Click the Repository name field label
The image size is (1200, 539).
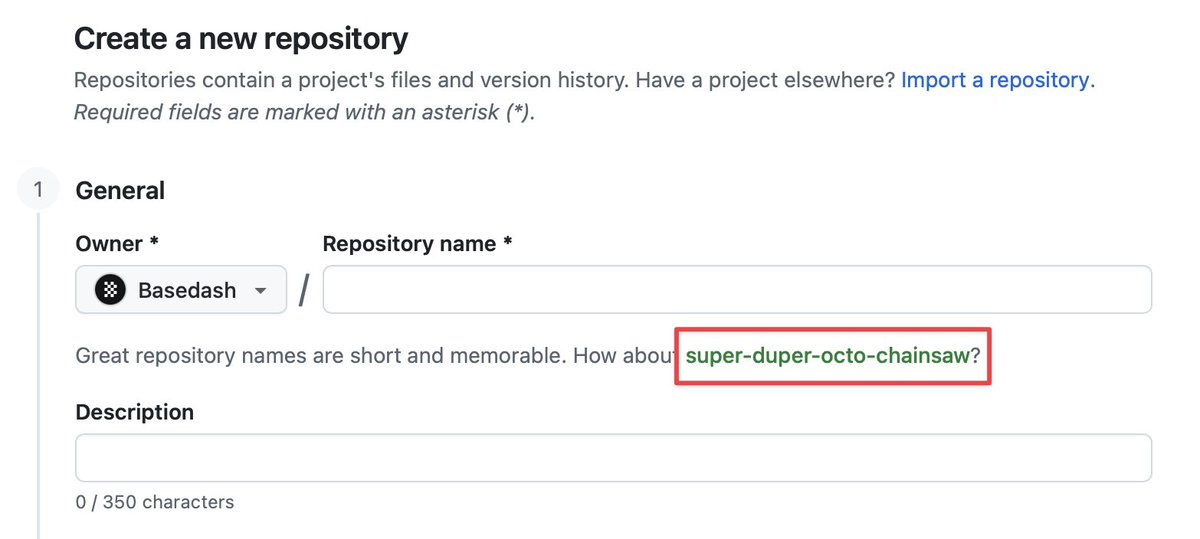click(417, 244)
